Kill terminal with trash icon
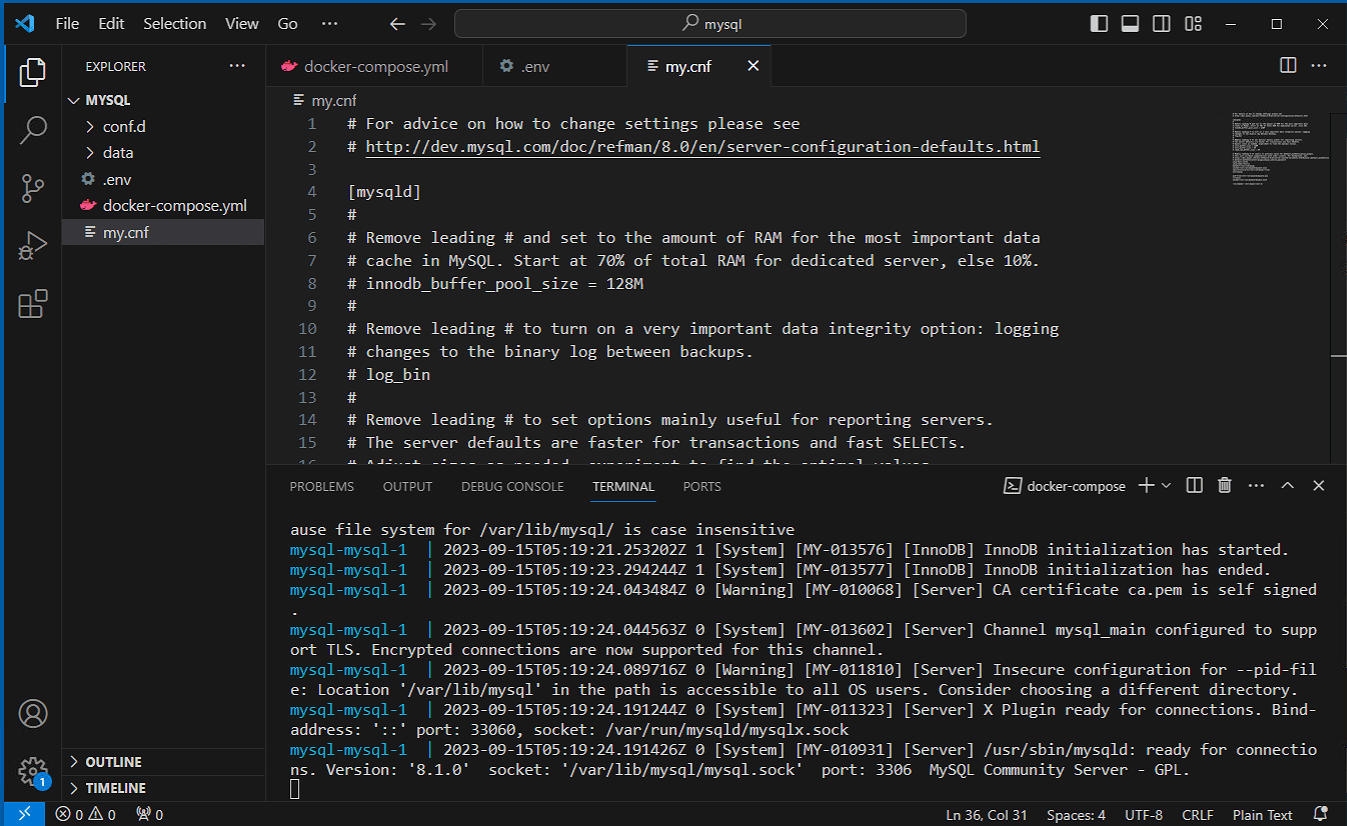The image size is (1347, 826). [1224, 486]
